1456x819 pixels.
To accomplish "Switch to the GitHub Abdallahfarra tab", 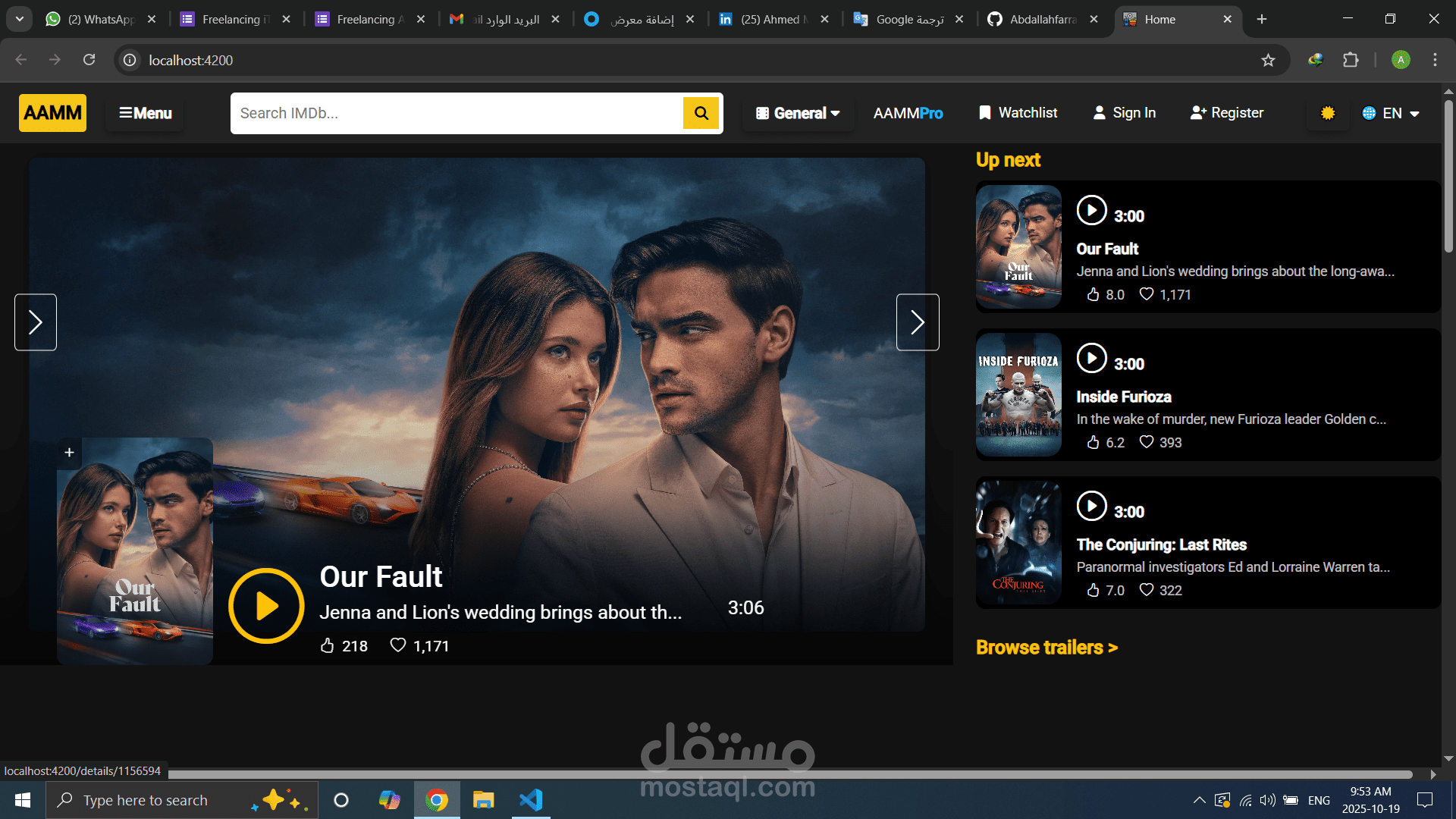I will pyautogui.click(x=1043, y=19).
